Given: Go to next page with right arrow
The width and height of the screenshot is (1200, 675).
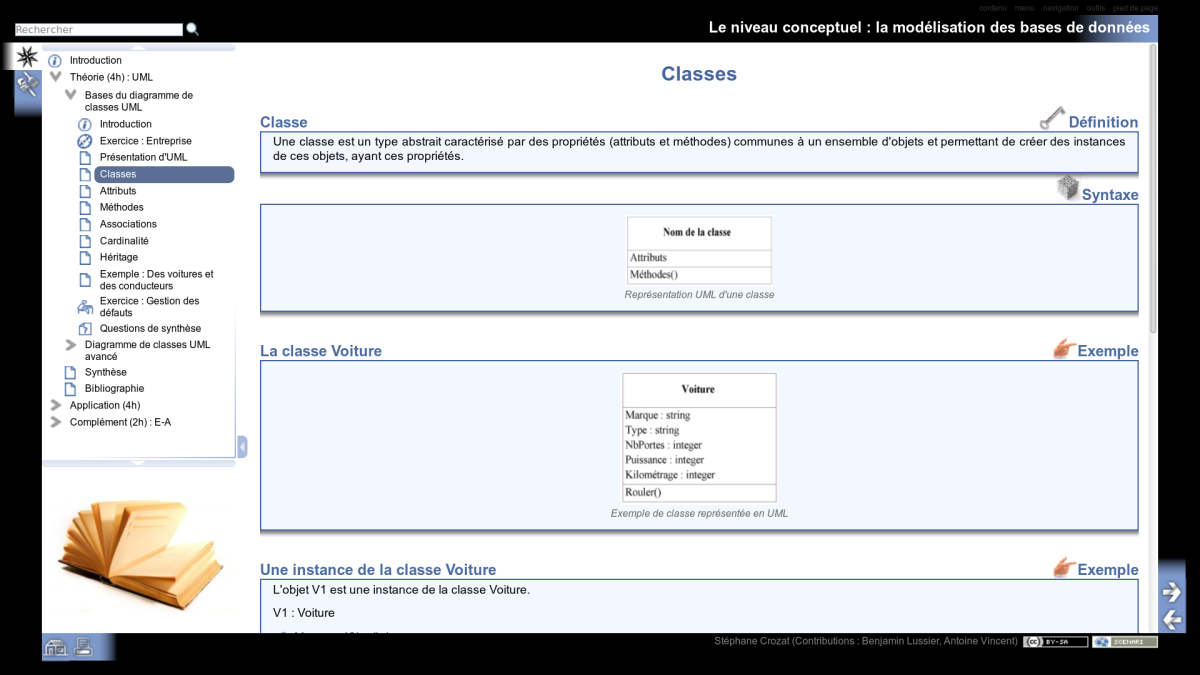Looking at the screenshot, I should pyautogui.click(x=1171, y=592).
